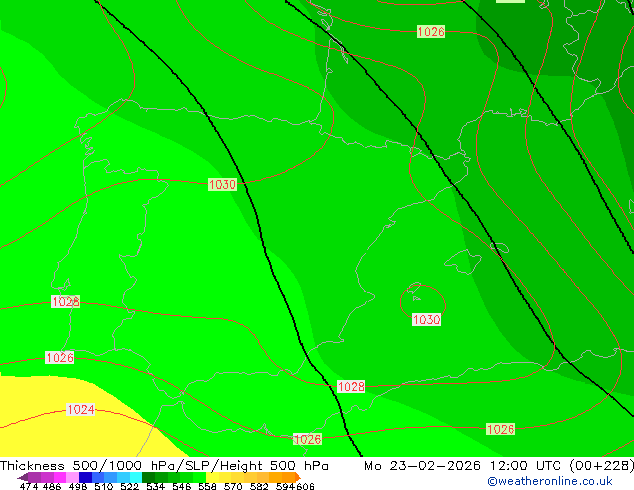Image resolution: width=634 pixels, height=490 pixels.
Task: Click the 582 legend value
Action: pyautogui.click(x=259, y=486)
